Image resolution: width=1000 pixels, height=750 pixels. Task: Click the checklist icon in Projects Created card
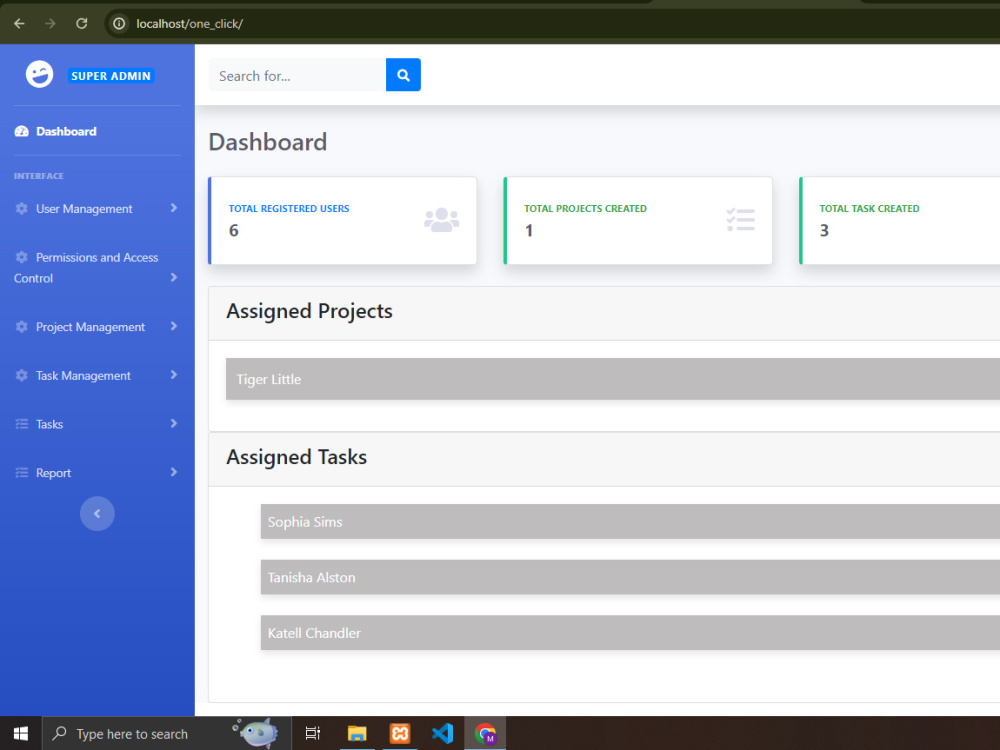(740, 220)
